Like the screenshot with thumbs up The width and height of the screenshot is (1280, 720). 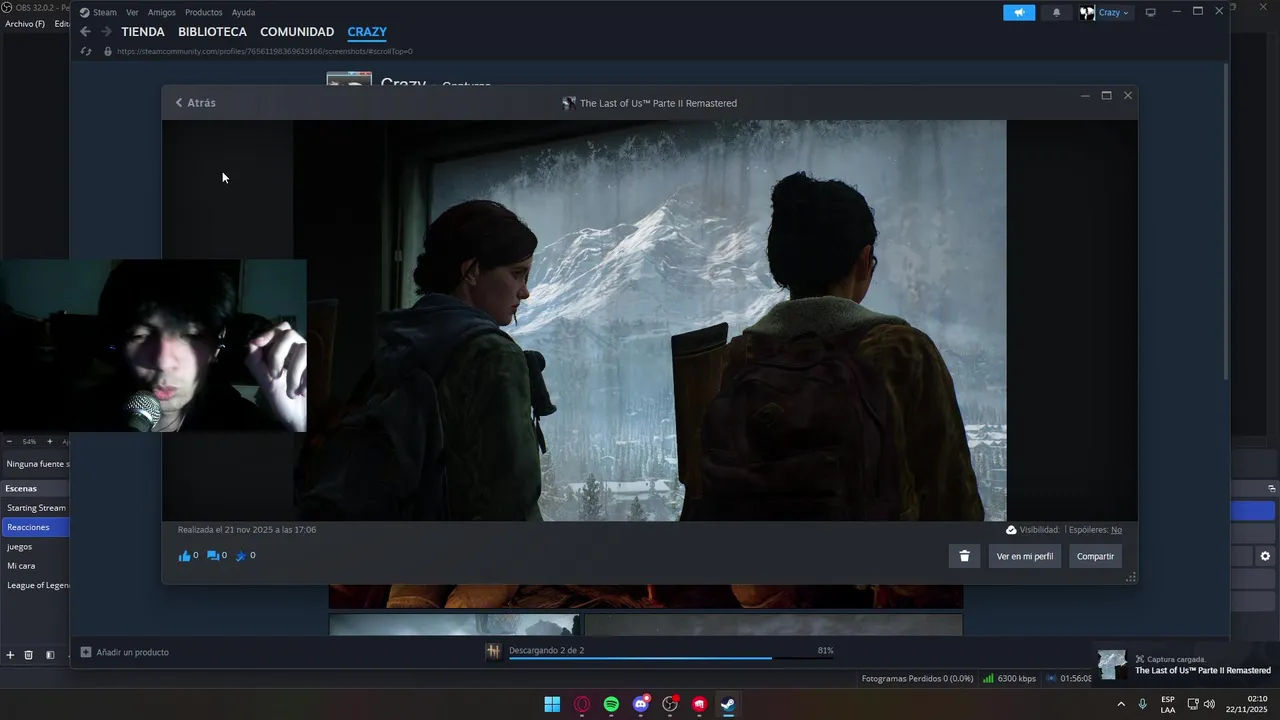point(184,556)
